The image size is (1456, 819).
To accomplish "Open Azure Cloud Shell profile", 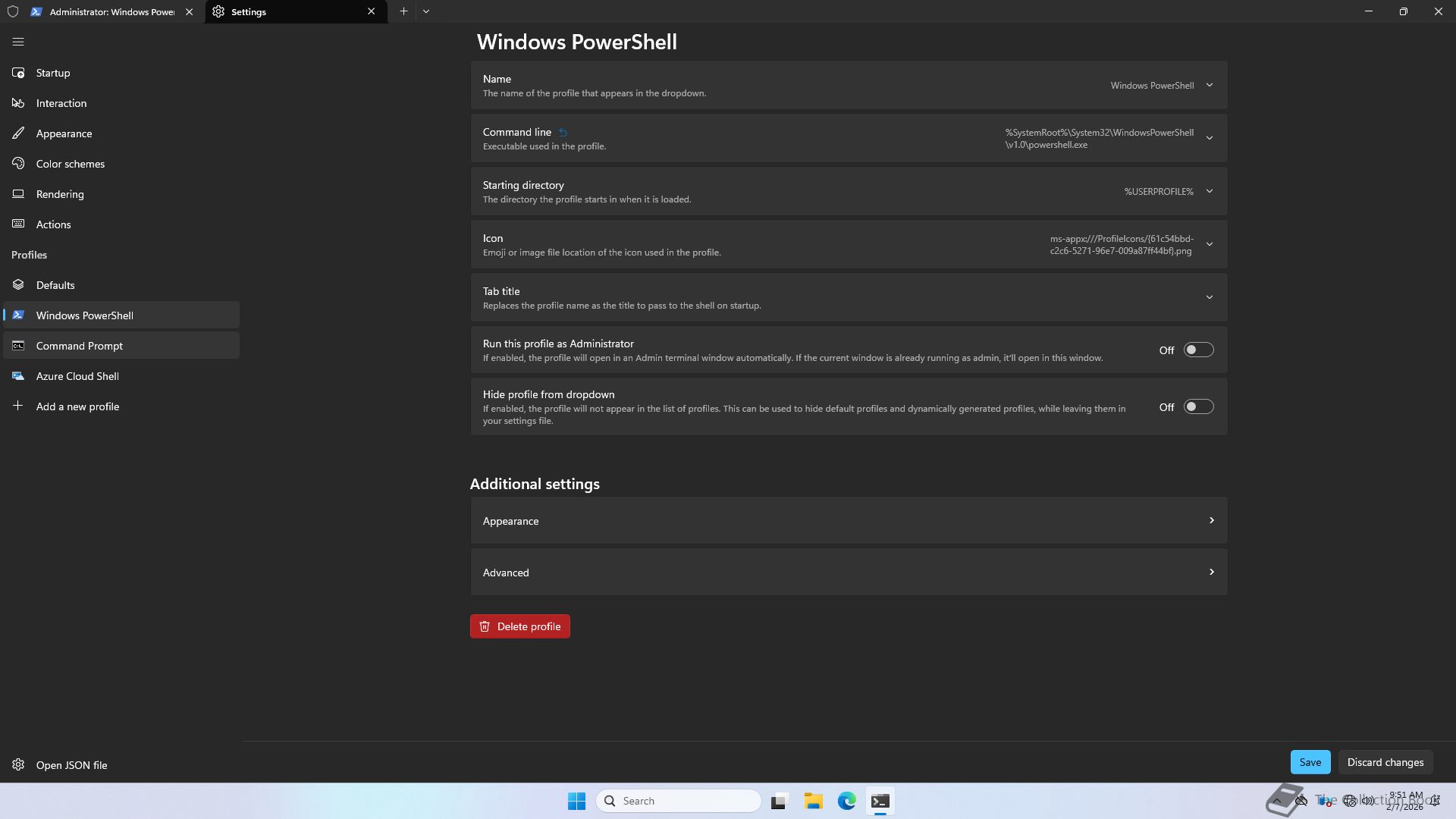I will [77, 376].
